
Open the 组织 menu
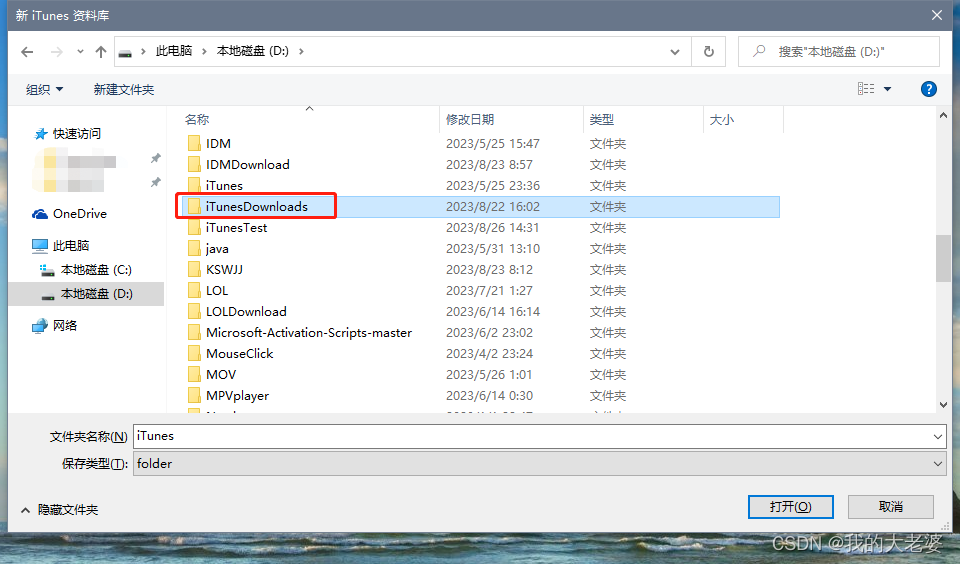tap(45, 89)
